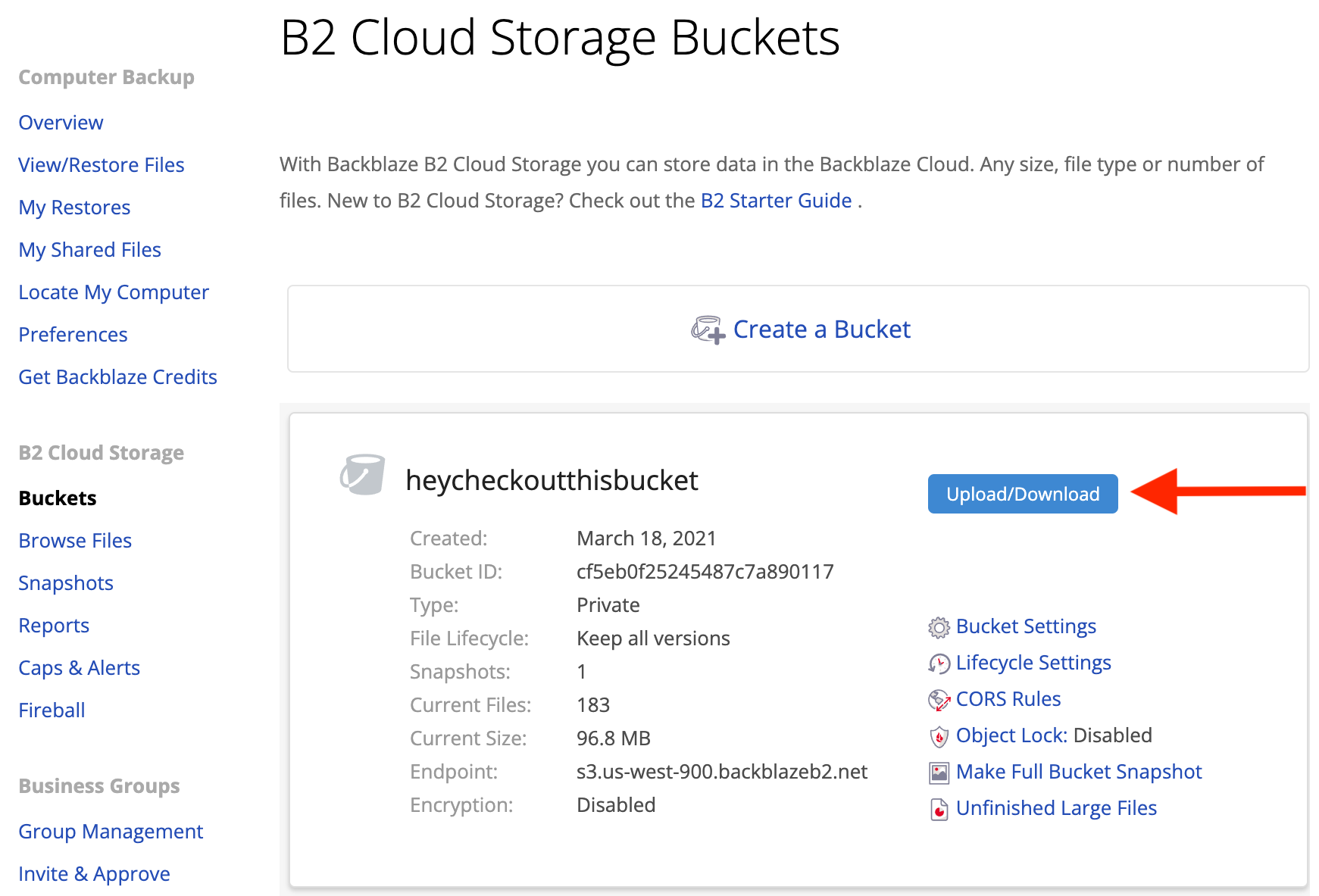Open the B2 Starter Guide link
1319x896 pixels.
(x=776, y=201)
